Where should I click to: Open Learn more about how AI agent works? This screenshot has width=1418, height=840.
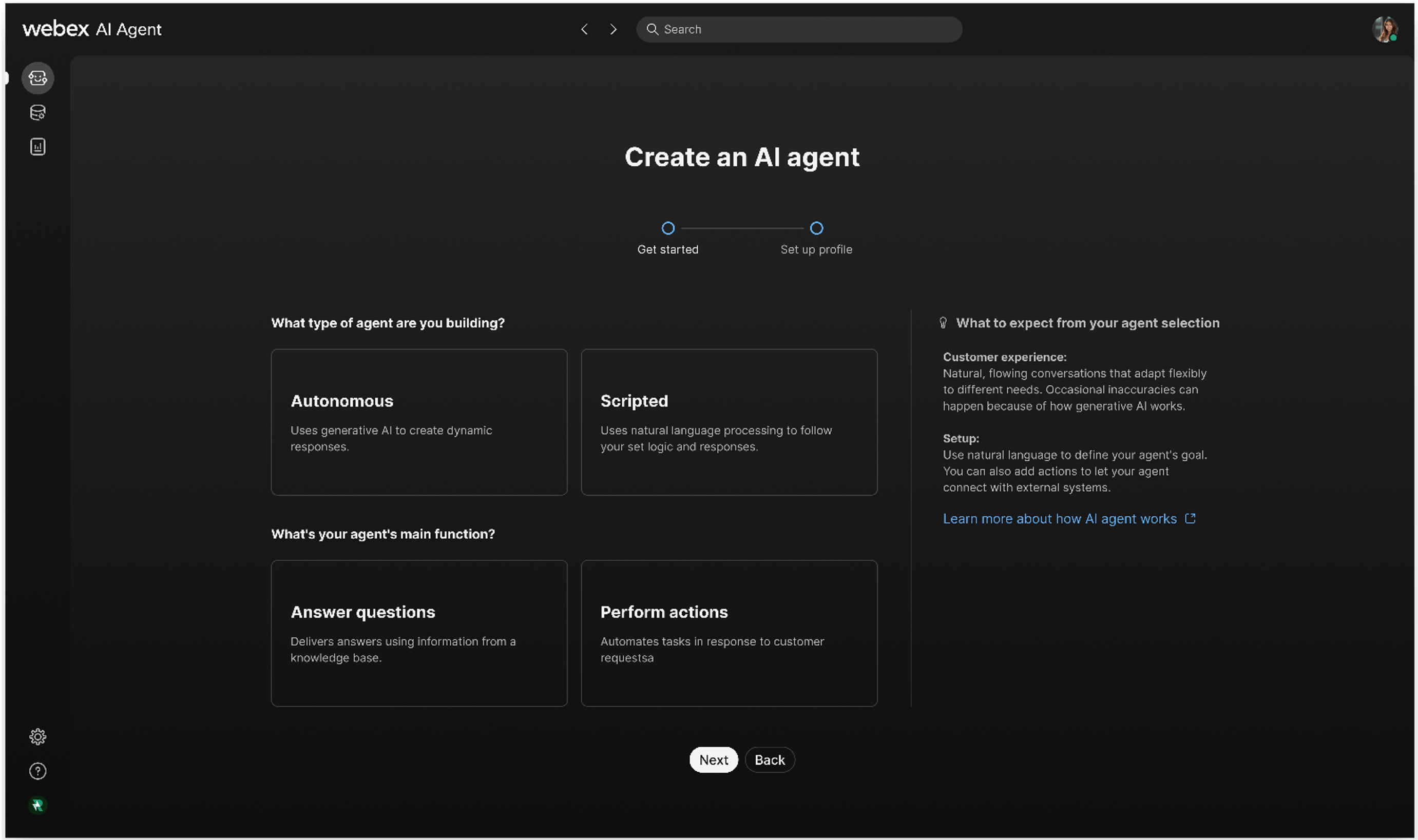(x=1060, y=518)
